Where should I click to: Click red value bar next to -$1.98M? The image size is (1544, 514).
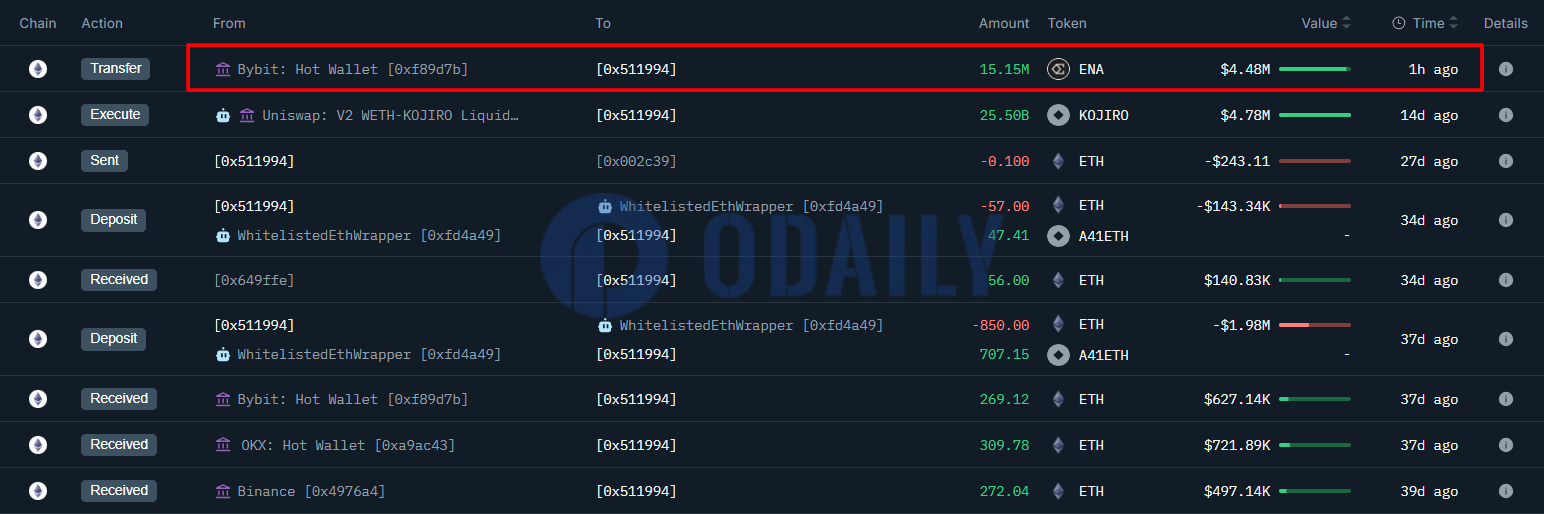click(x=1315, y=325)
